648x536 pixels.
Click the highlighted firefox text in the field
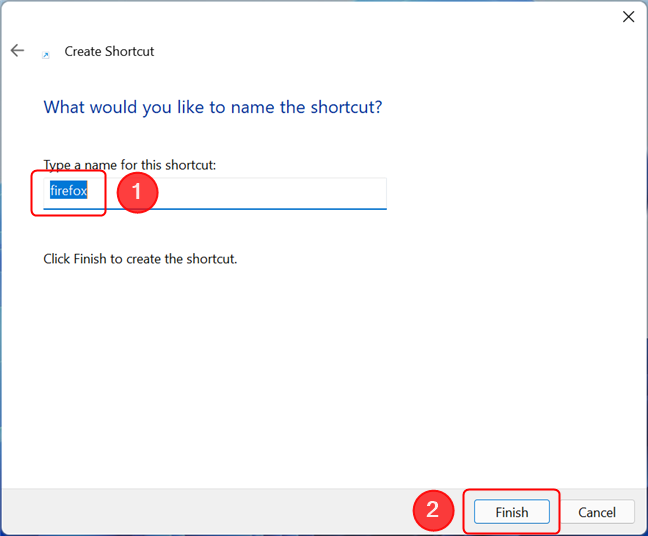click(x=69, y=191)
